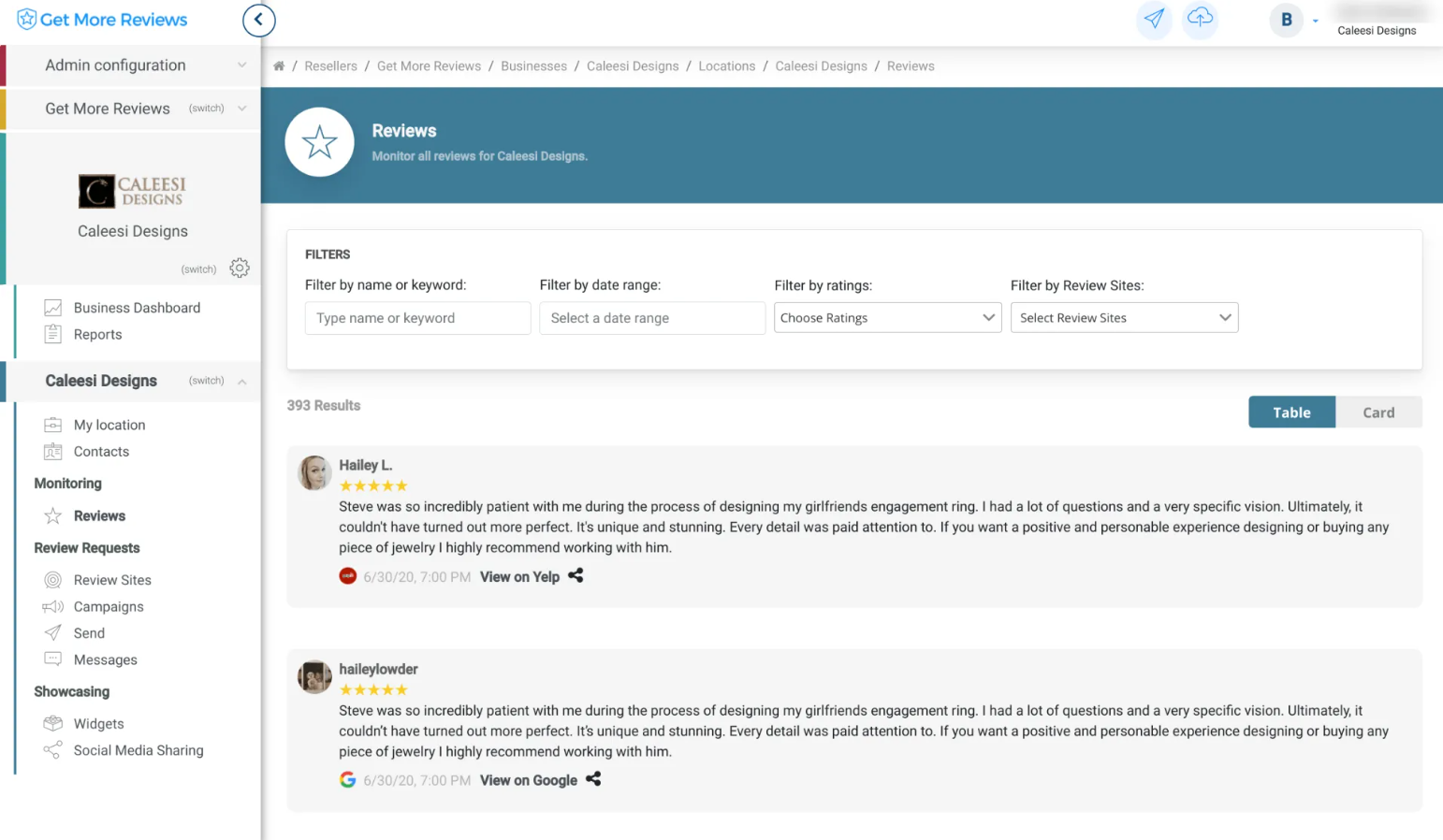Switch to Table view
The width and height of the screenshot is (1443, 840).
pyautogui.click(x=1291, y=413)
